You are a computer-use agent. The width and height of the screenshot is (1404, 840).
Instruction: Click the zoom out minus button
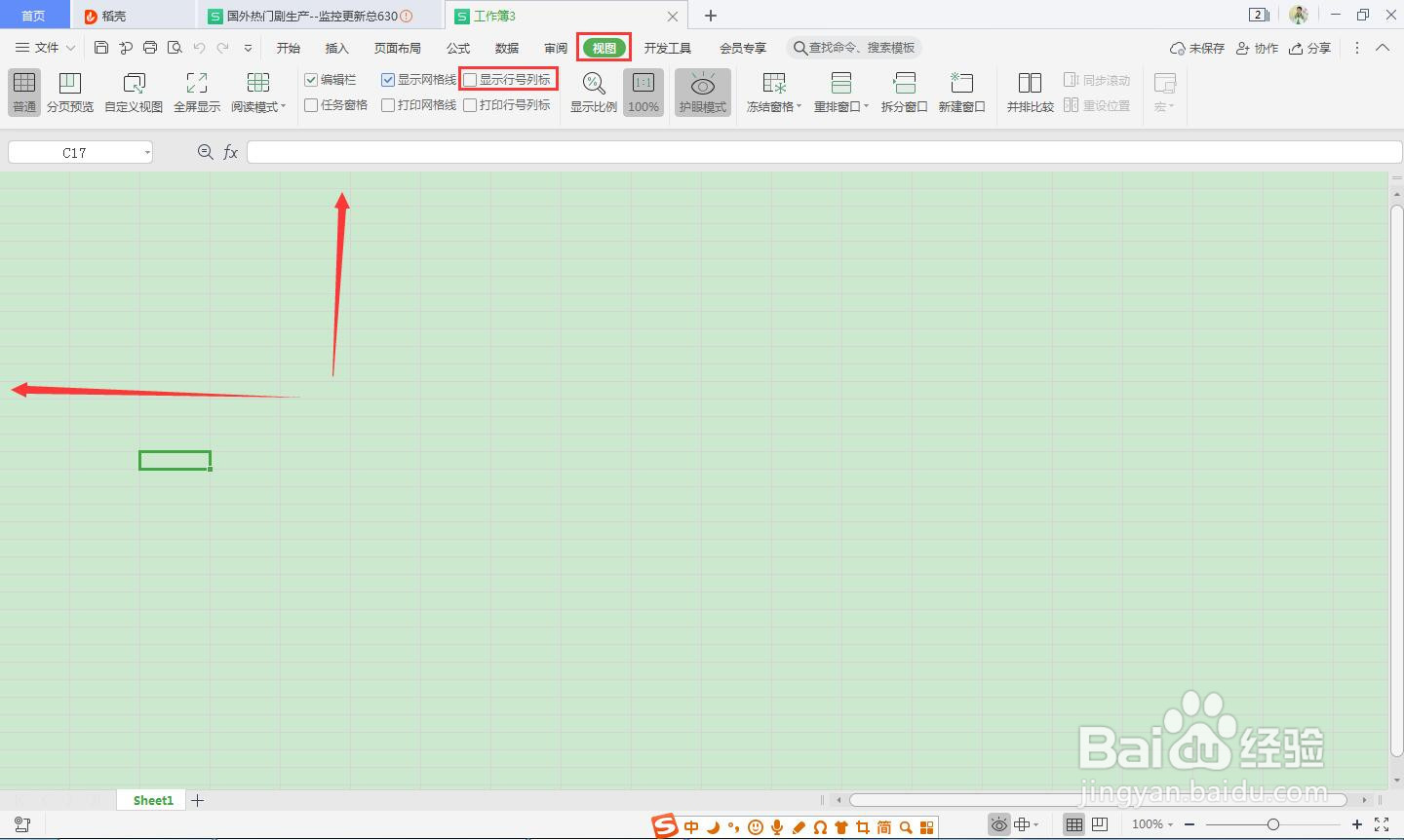[x=1189, y=824]
